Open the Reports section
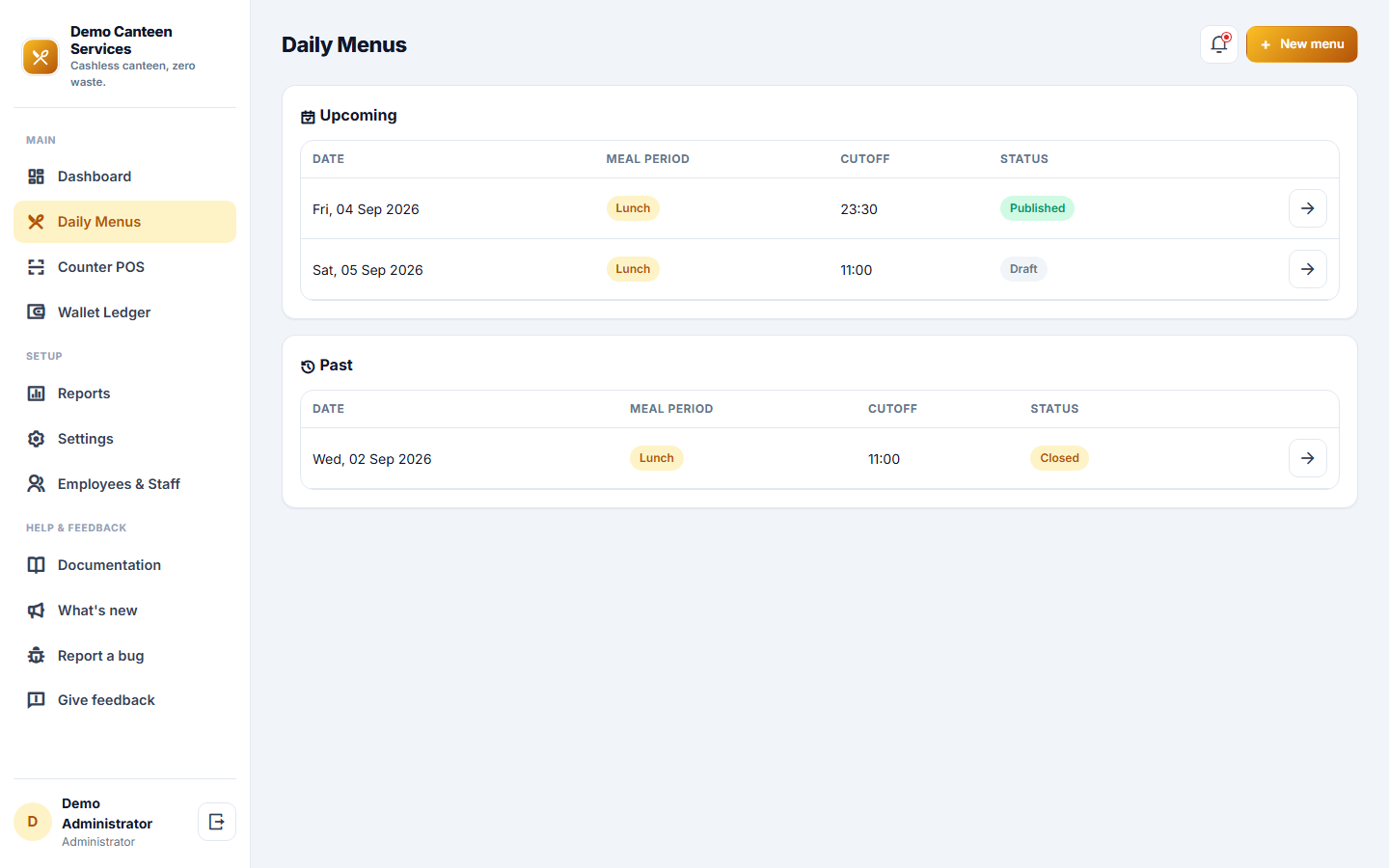 (124, 393)
